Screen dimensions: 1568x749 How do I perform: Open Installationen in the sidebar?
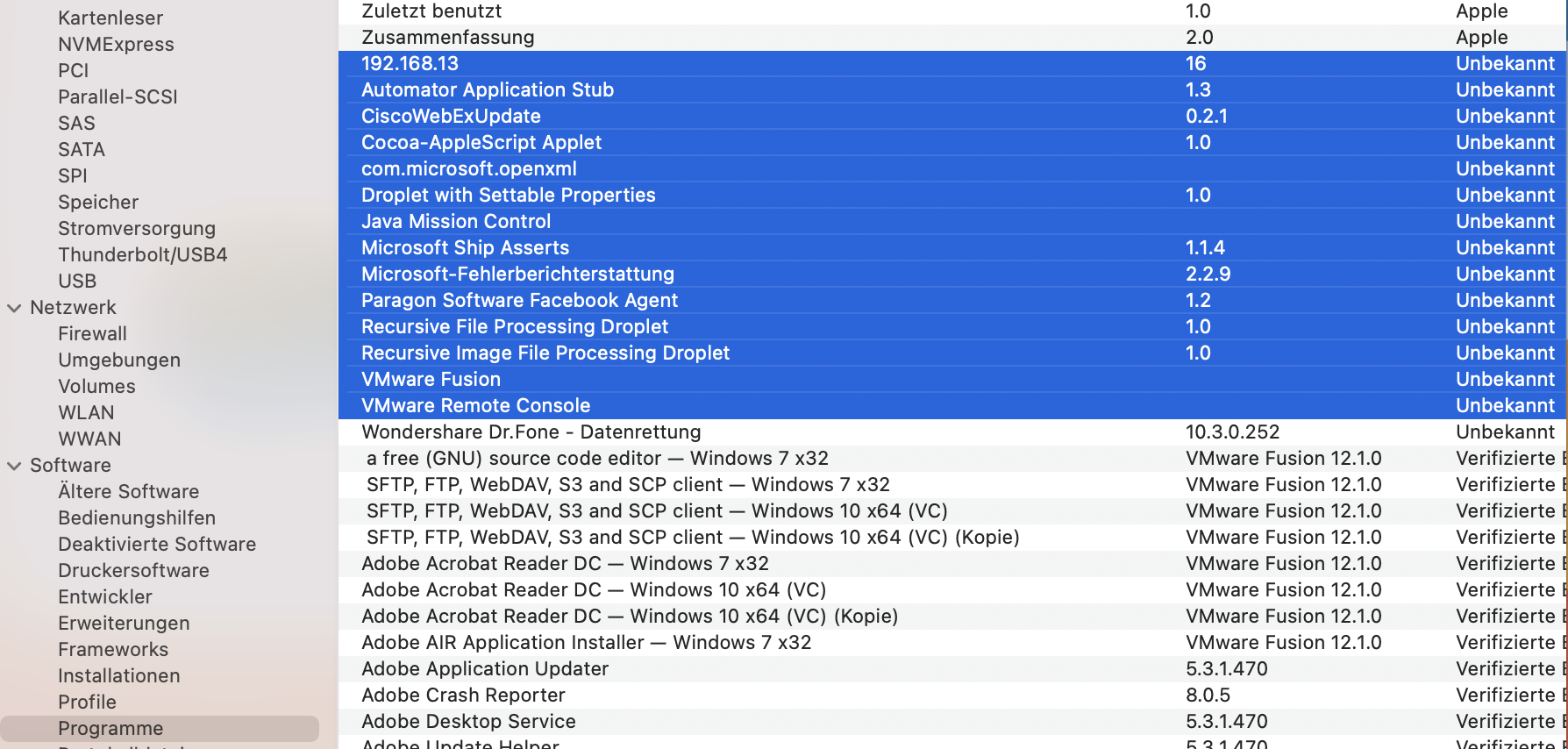pyautogui.click(x=119, y=676)
